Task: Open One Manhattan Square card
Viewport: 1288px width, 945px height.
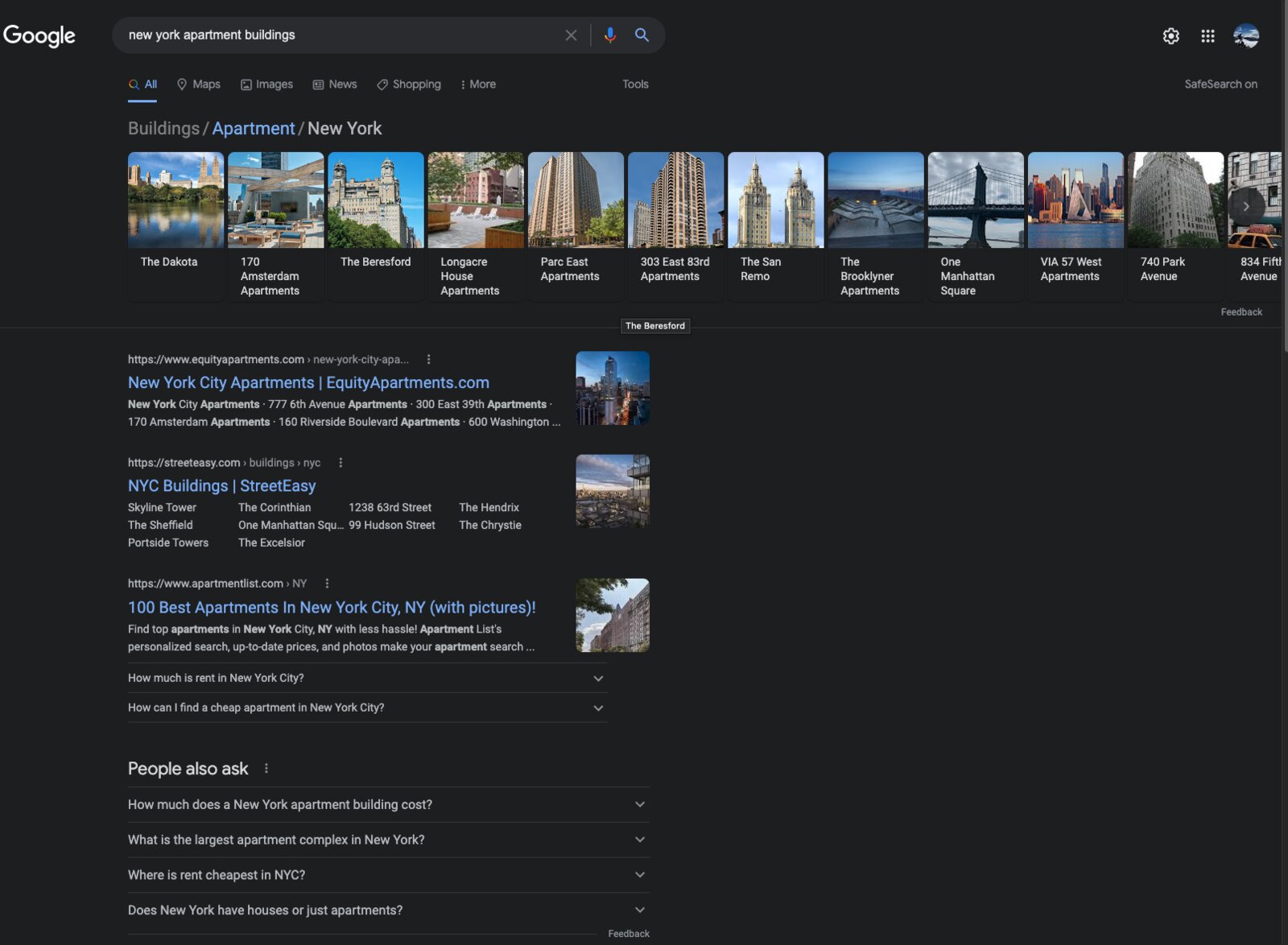Action: pos(976,226)
